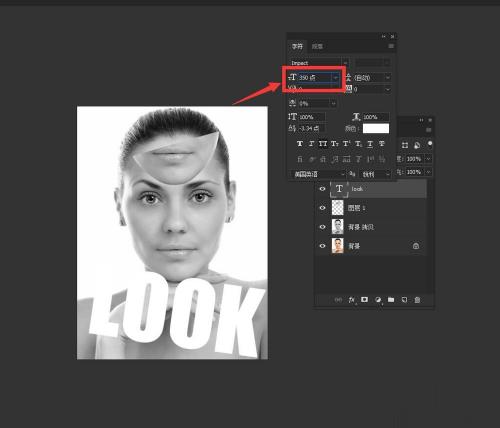The image size is (500, 428).
Task: Filter layers by shape icon
Action: coord(405,145)
